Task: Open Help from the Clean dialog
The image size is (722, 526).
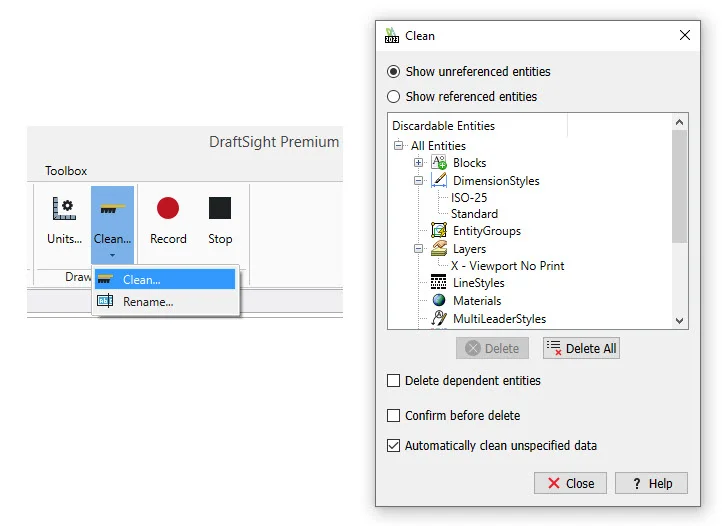Action: coord(651,483)
